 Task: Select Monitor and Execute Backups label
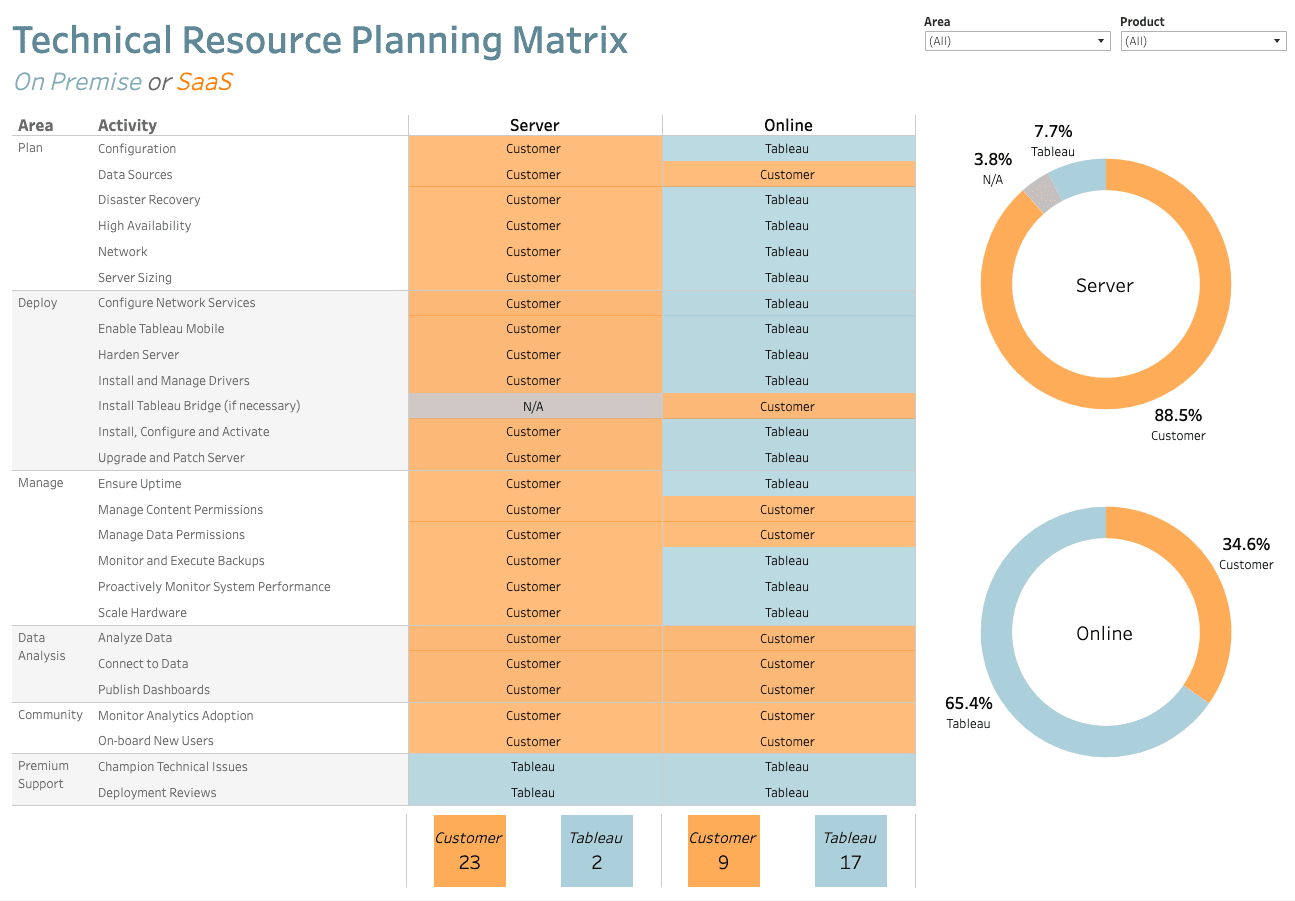(181, 561)
